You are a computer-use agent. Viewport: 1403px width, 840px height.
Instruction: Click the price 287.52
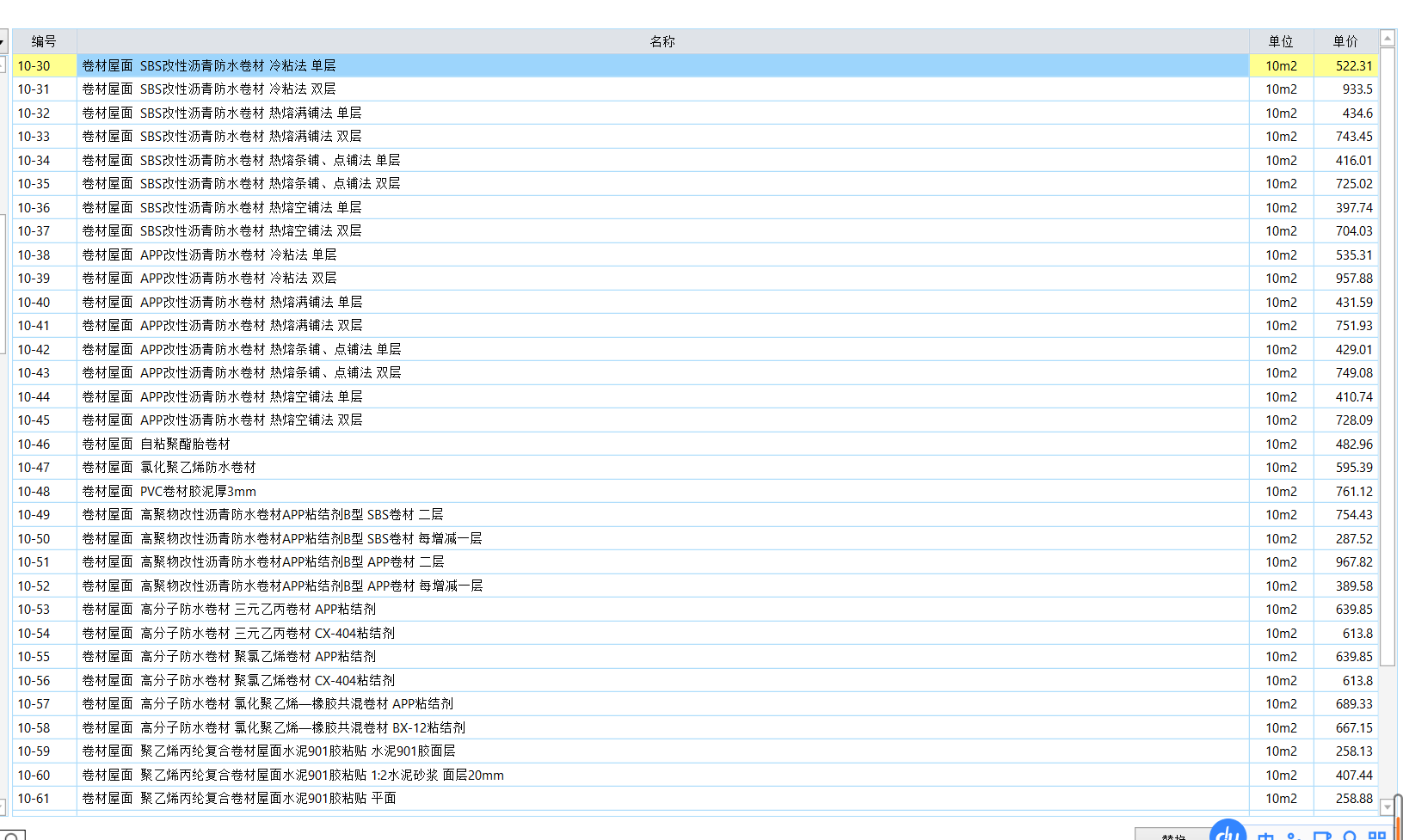1345,538
